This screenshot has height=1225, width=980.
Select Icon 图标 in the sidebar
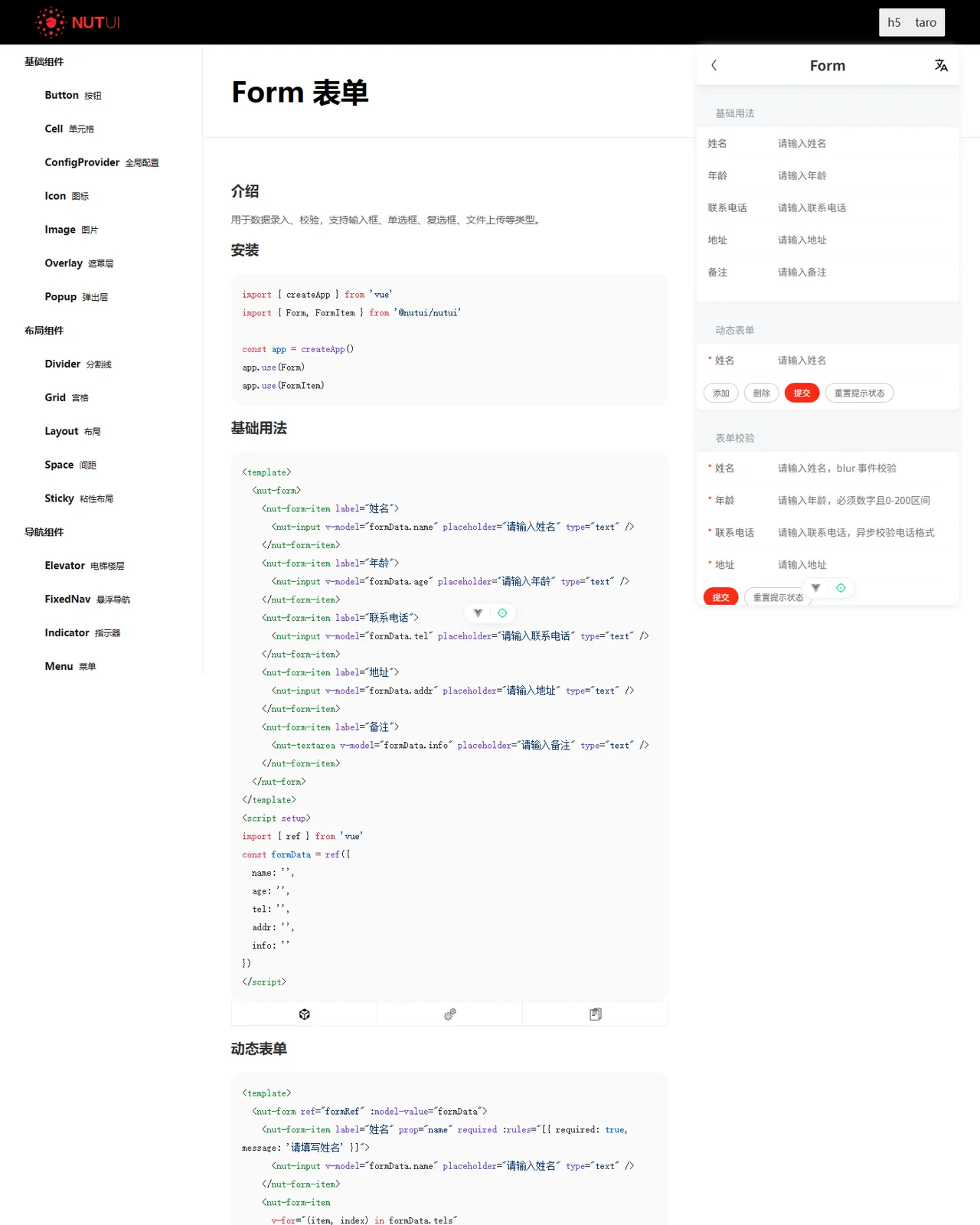[67, 196]
